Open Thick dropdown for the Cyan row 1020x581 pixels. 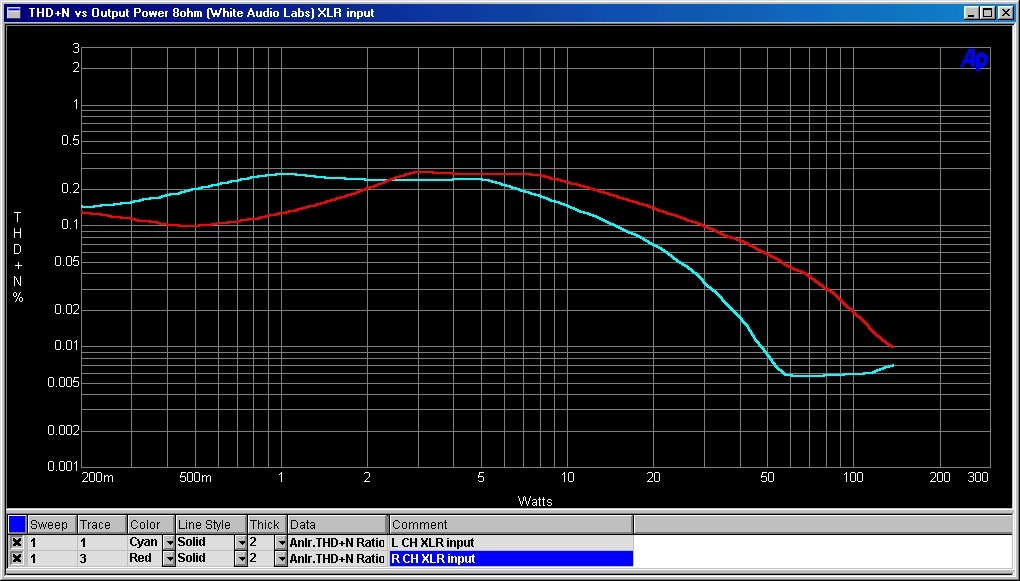pos(282,543)
